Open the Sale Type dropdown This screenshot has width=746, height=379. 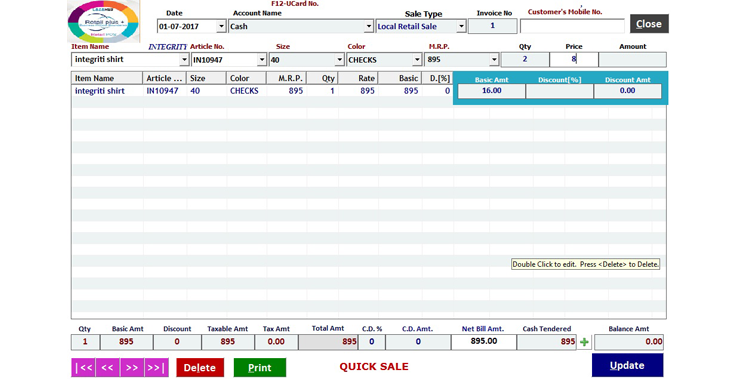(x=461, y=26)
